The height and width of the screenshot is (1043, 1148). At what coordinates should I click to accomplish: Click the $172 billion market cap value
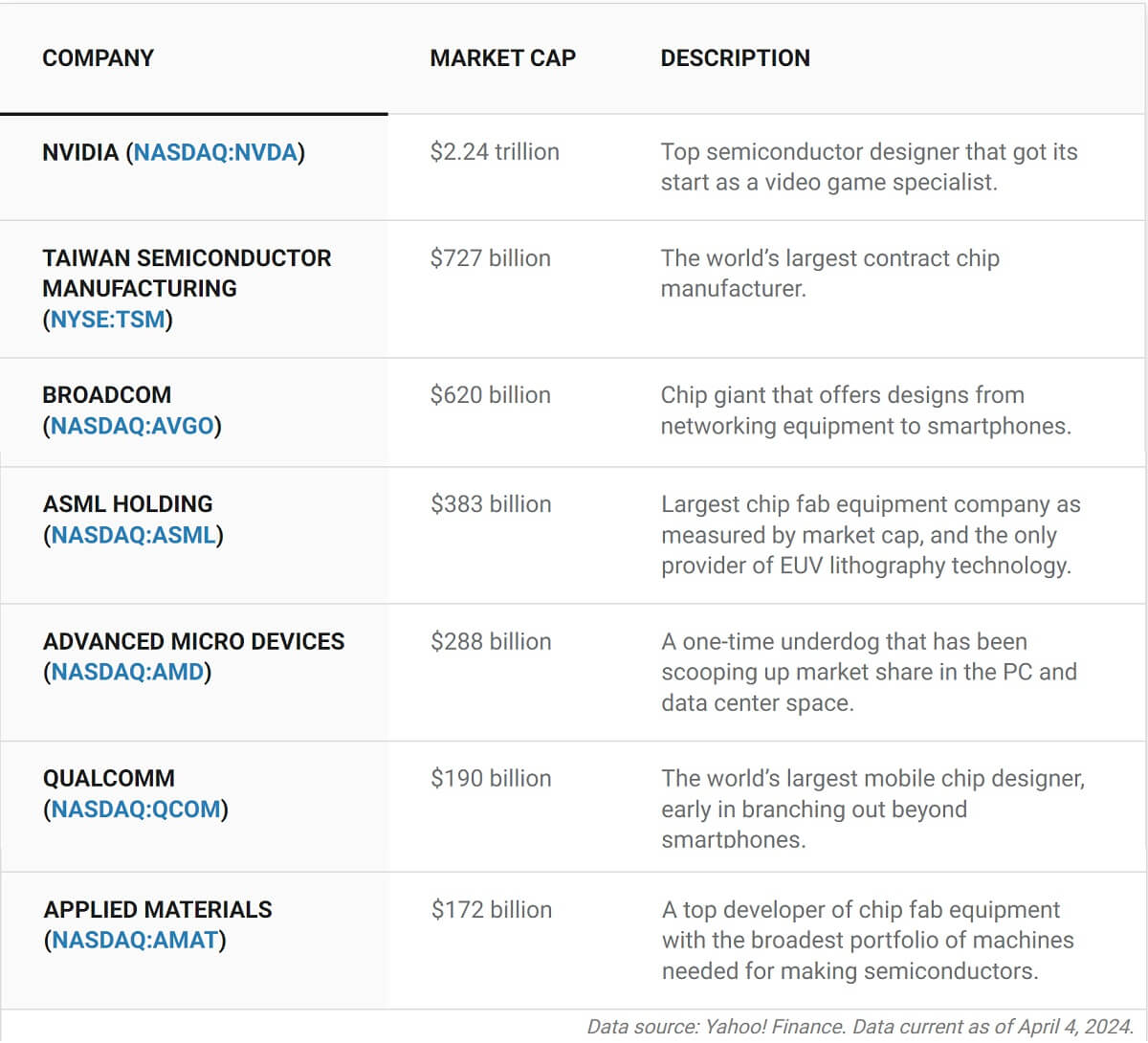(492, 910)
